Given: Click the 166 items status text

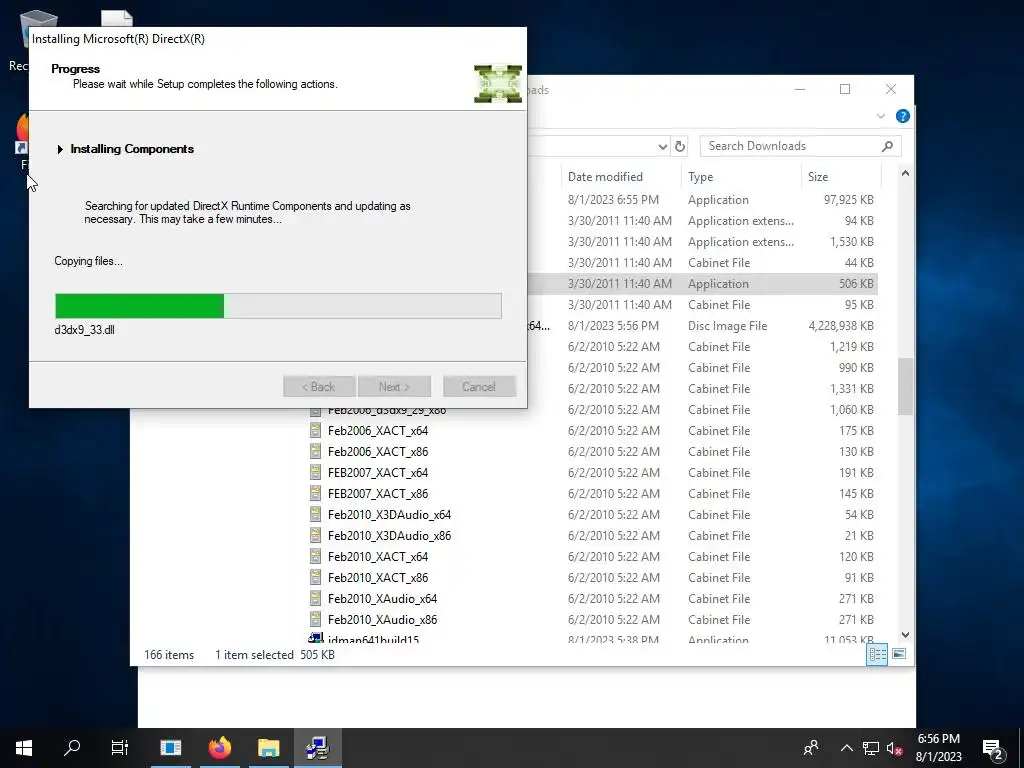Looking at the screenshot, I should 169,655.
